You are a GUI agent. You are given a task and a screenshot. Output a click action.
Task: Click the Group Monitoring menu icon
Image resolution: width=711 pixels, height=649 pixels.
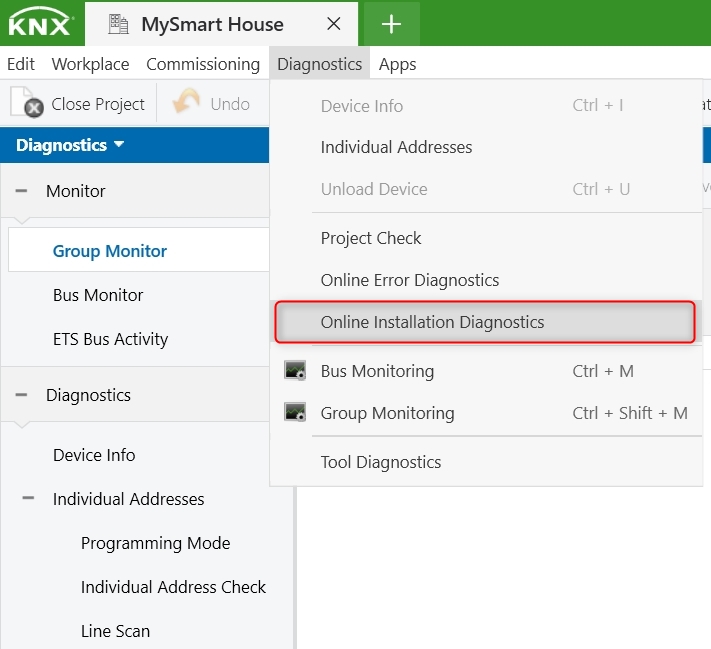point(295,412)
